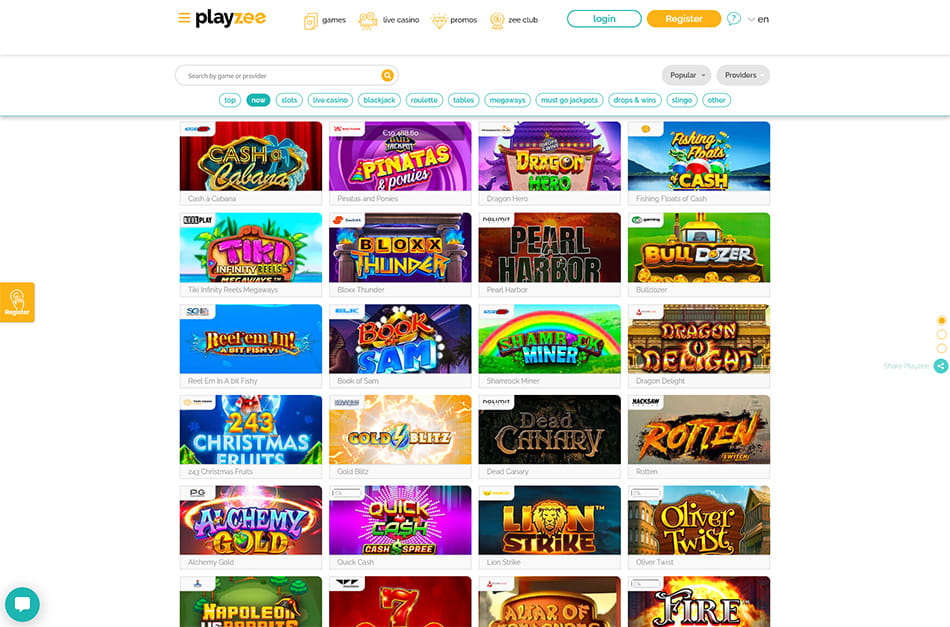950x627 pixels.
Task: Click the Share Playzee icon
Action: pyautogui.click(x=941, y=366)
